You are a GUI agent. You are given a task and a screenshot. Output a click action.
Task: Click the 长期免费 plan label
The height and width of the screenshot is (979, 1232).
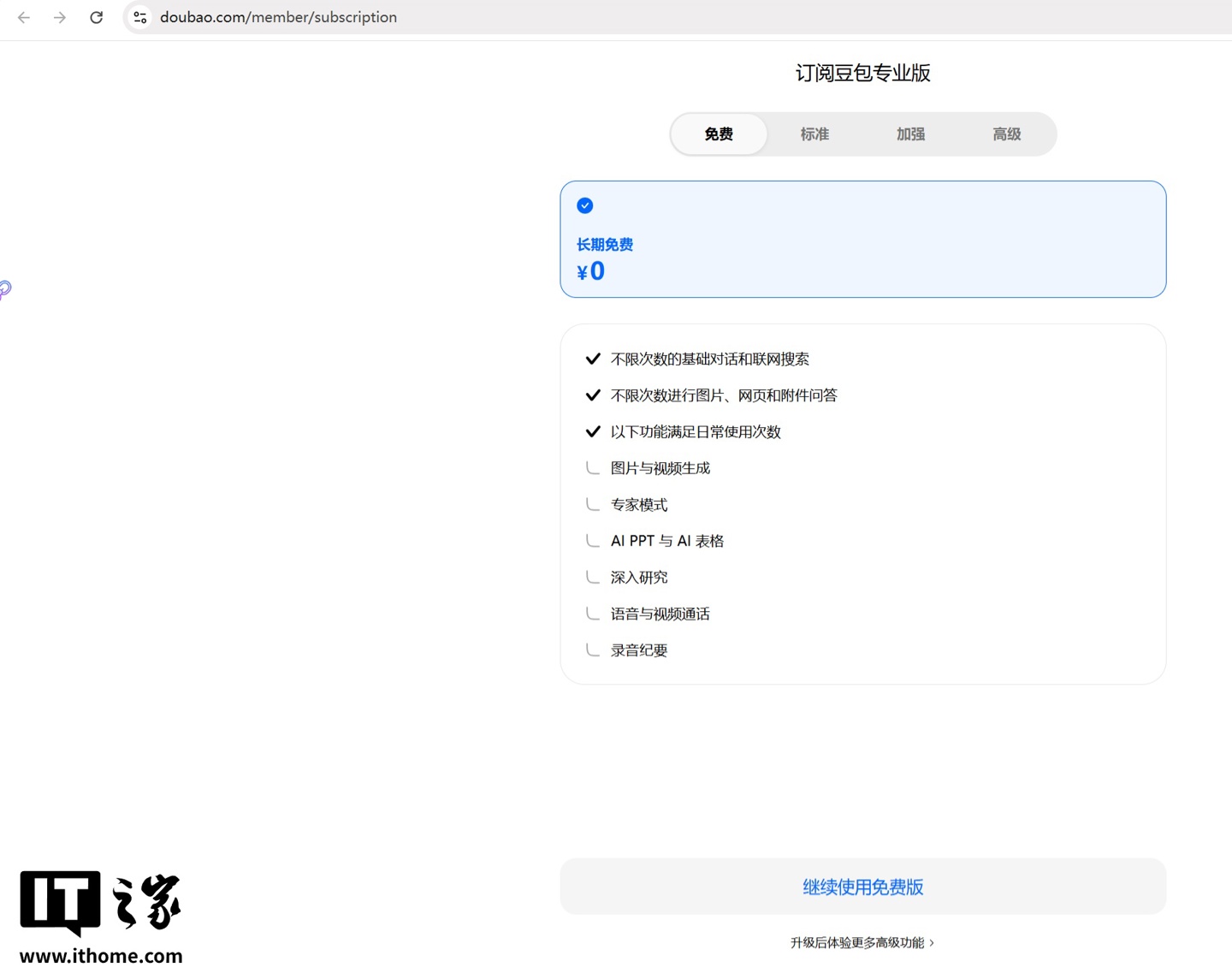(605, 245)
